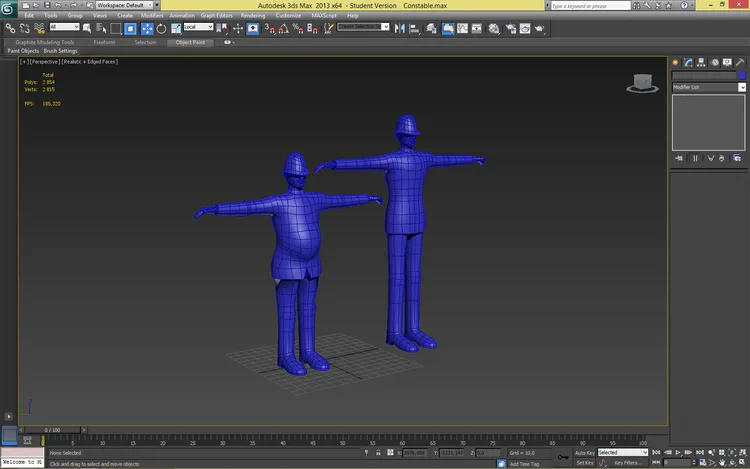750x469 pixels.
Task: Open the Brush Settings panel
Action: pos(60,51)
